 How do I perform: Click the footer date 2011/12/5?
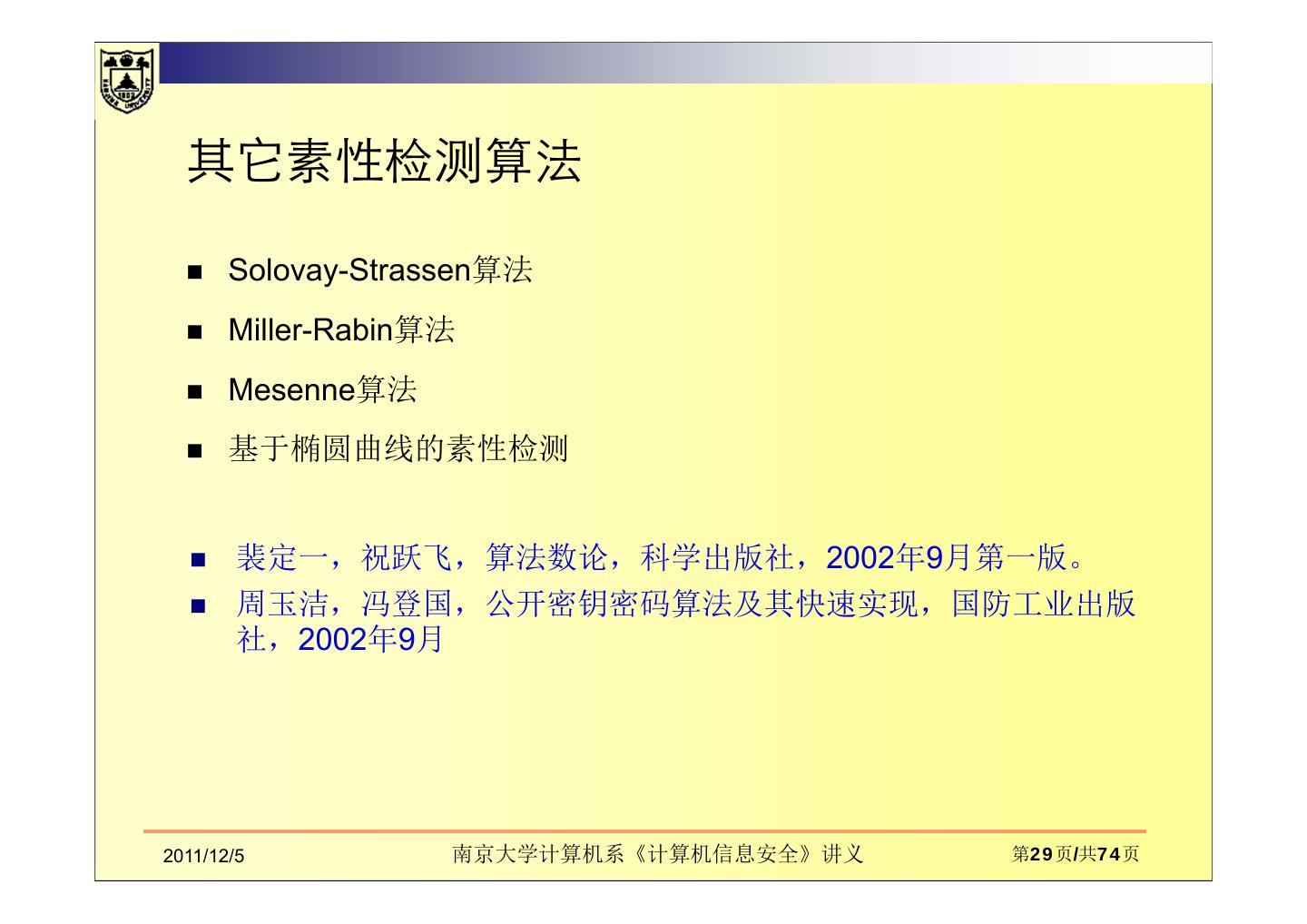pos(204,856)
